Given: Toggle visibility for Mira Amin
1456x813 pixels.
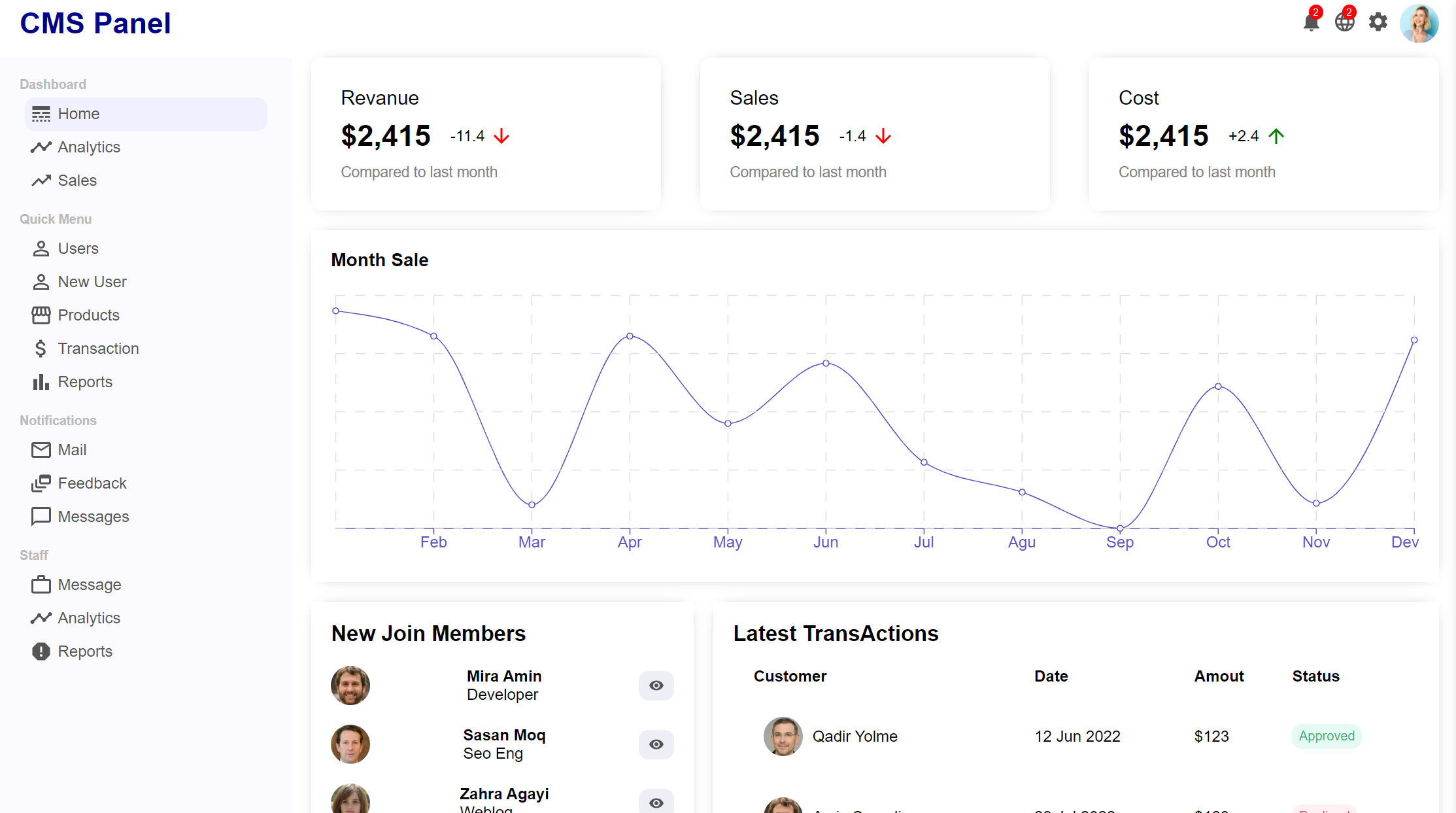Looking at the screenshot, I should [x=656, y=685].
